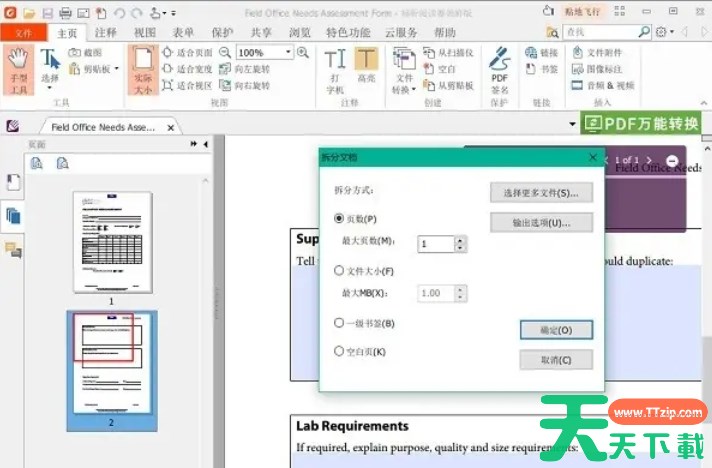Screen dimensions: 712x468
Task: Click the zoom in magnifier icon
Action: [303, 53]
